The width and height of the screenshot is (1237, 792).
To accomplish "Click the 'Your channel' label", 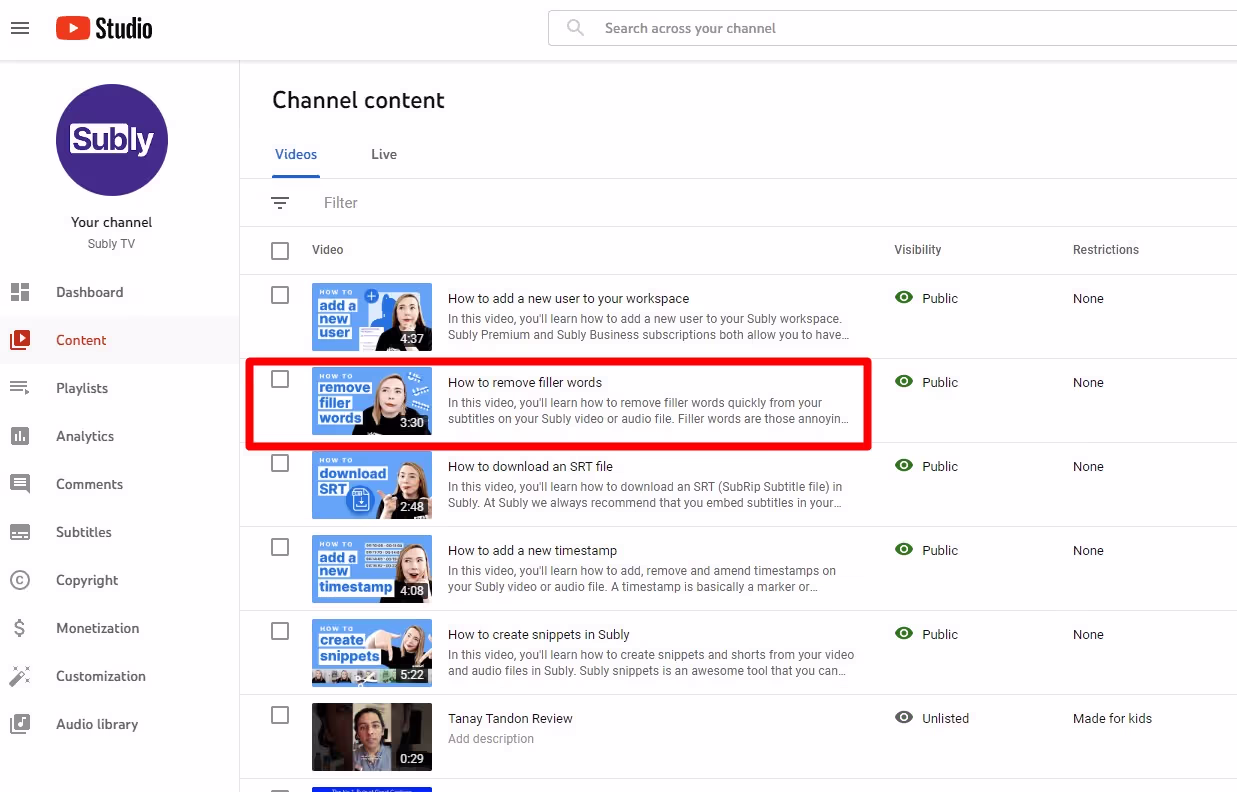I will [x=112, y=222].
